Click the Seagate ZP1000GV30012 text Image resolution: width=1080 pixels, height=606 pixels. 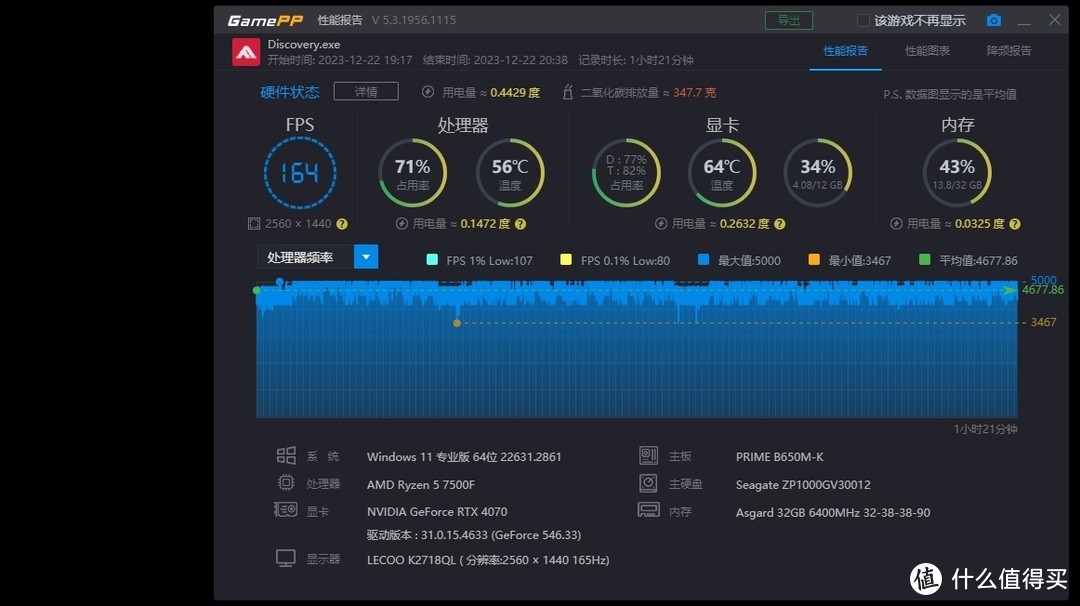[x=802, y=485]
